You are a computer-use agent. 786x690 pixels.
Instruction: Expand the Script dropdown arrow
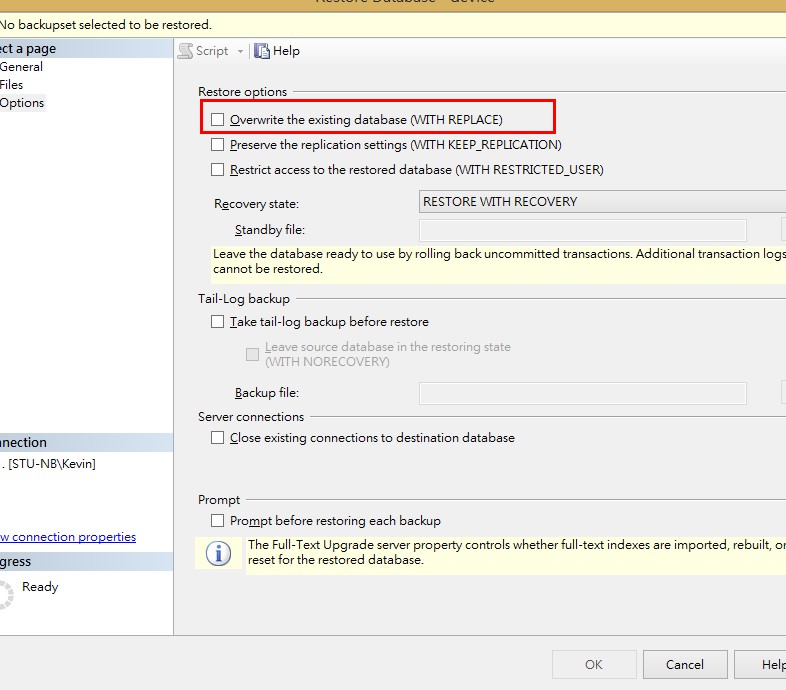tap(240, 51)
